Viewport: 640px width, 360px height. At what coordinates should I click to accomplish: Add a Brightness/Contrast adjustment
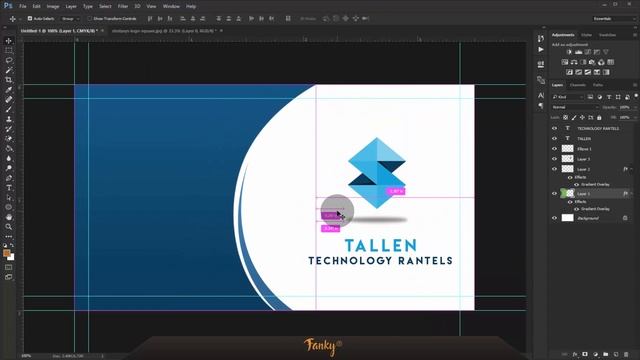[569, 52]
